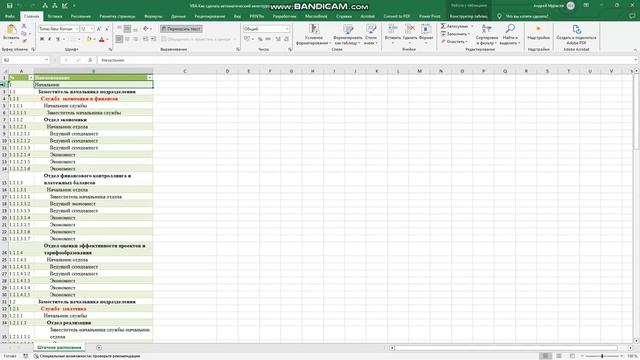640x360 pixels.
Task: Switch to Page Layout view in status bar
Action: tap(559, 356)
